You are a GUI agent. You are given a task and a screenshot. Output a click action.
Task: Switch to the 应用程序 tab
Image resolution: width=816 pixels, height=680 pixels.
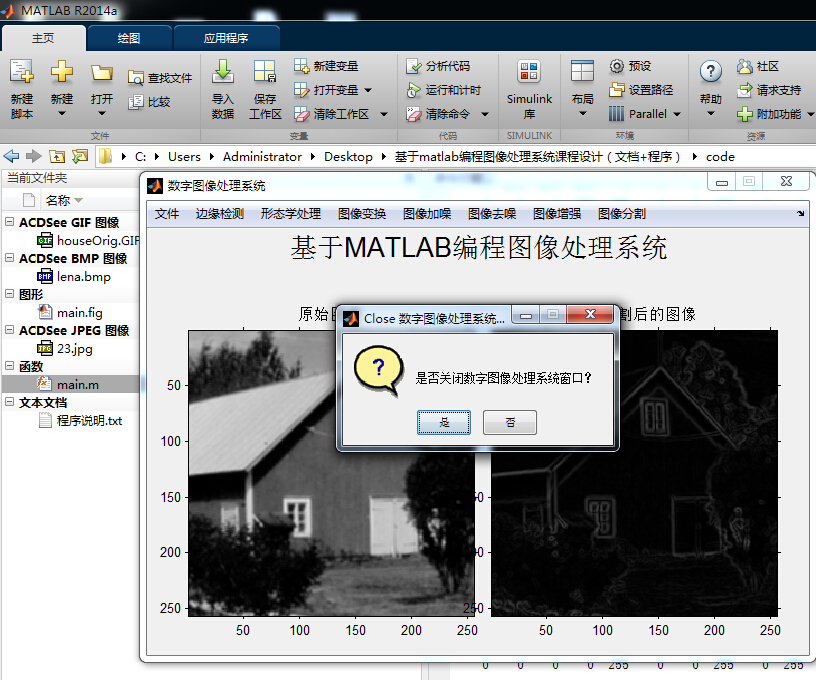226,38
